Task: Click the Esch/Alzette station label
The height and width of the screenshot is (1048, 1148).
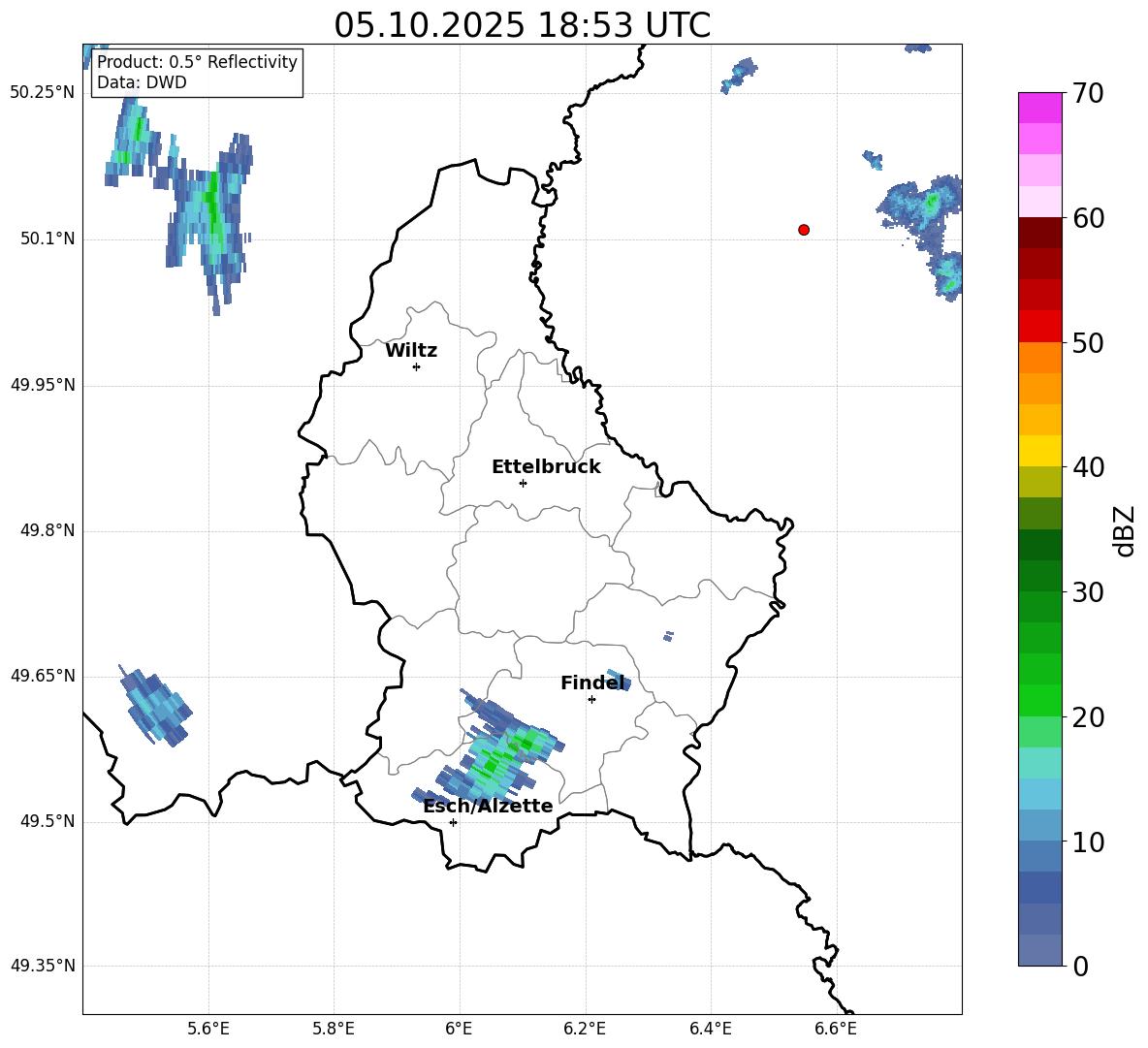Action: click(488, 807)
